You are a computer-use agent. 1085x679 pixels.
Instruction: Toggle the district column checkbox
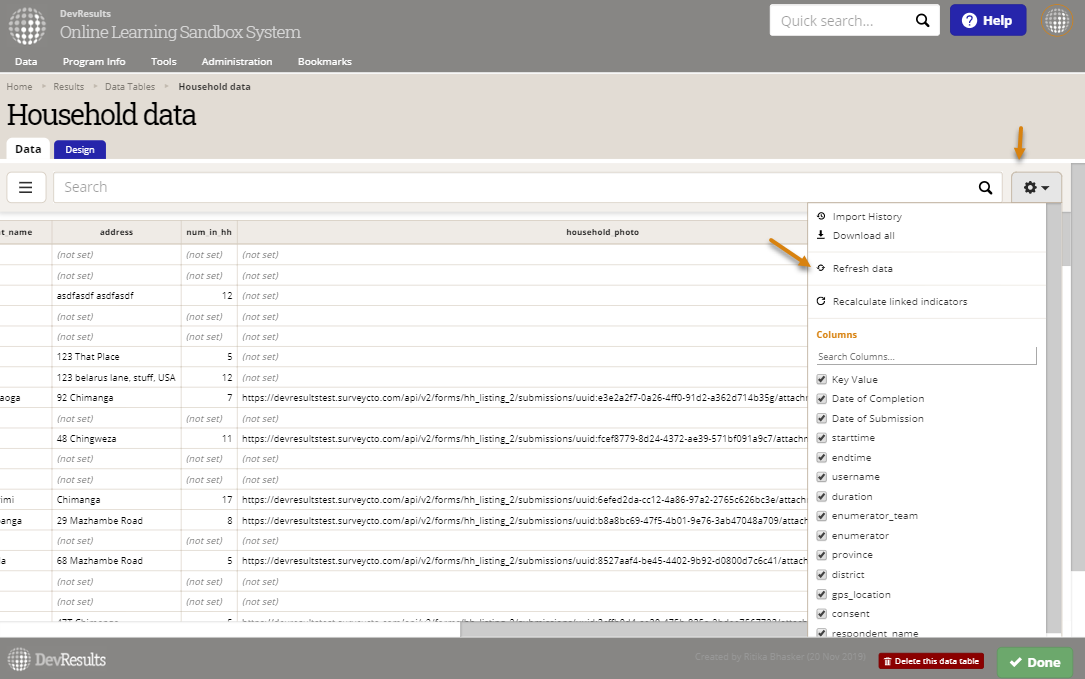tap(822, 574)
